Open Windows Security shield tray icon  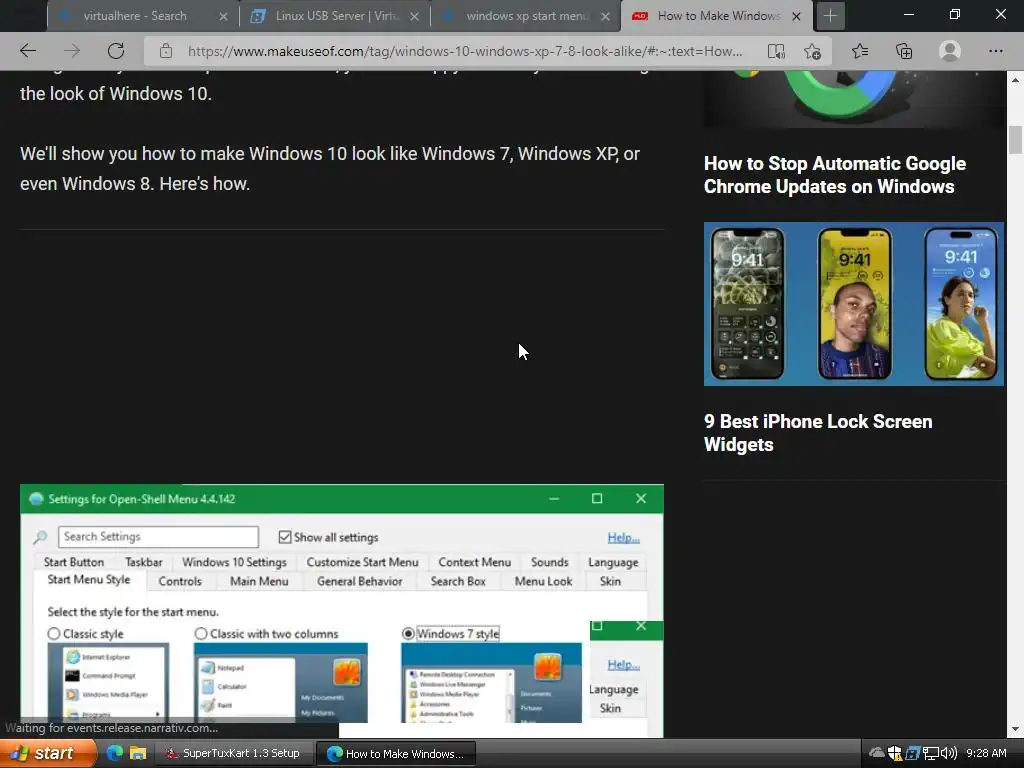click(x=895, y=753)
